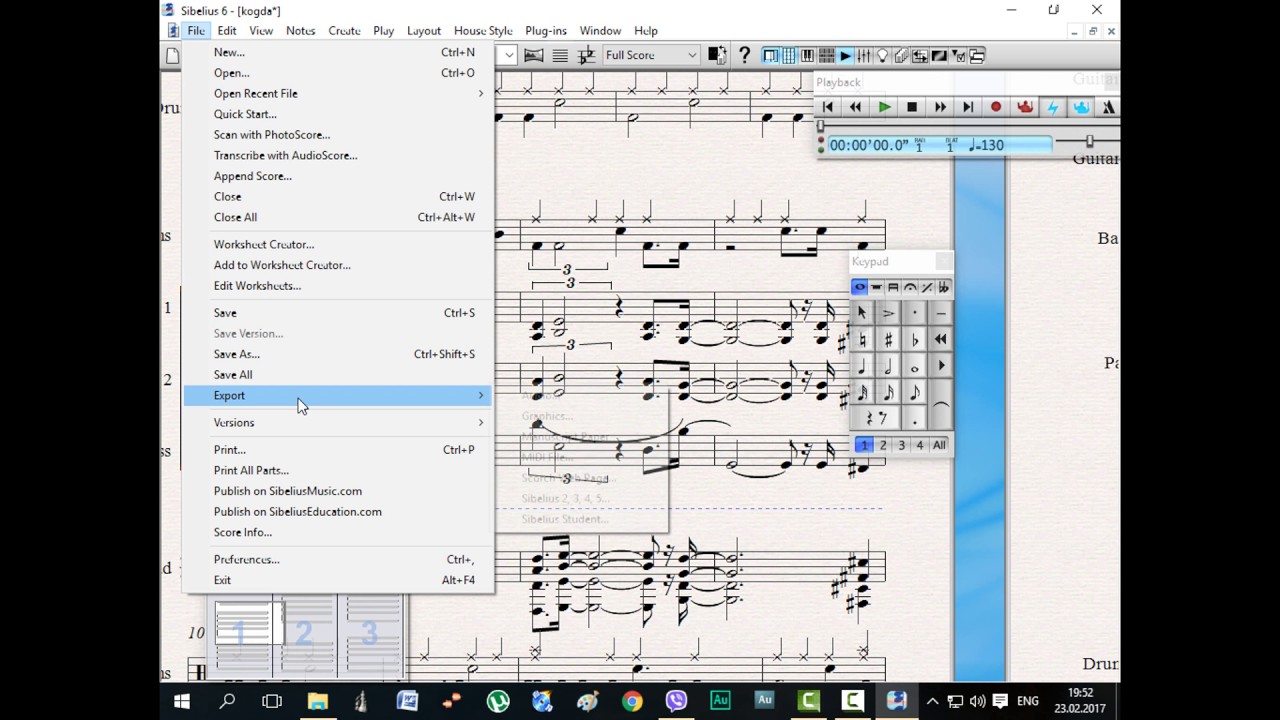
Task: Click the accent mark on Keypad
Action: coord(888,313)
